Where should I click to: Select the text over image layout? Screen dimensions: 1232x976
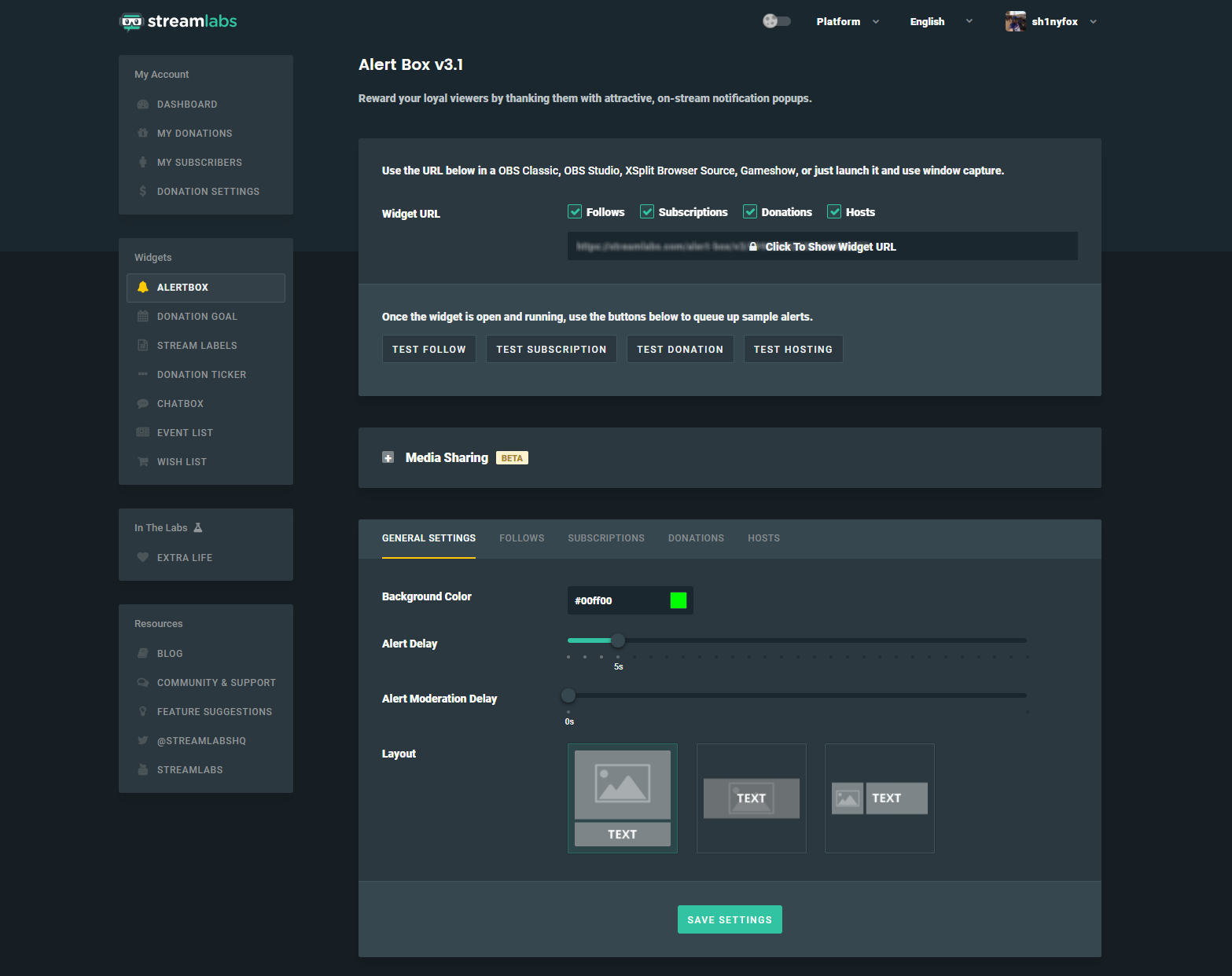[752, 798]
